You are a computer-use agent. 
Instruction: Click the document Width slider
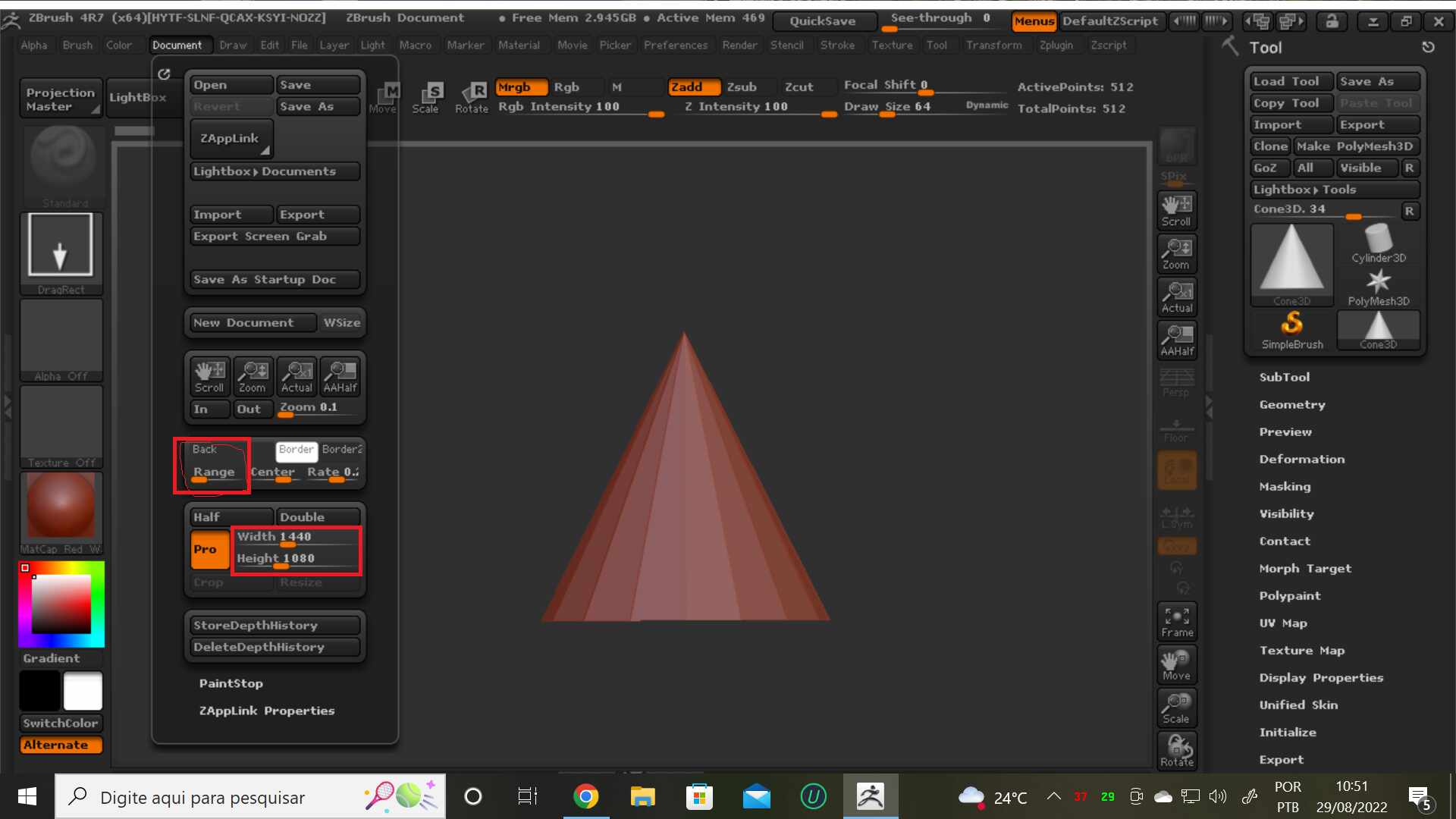point(296,537)
